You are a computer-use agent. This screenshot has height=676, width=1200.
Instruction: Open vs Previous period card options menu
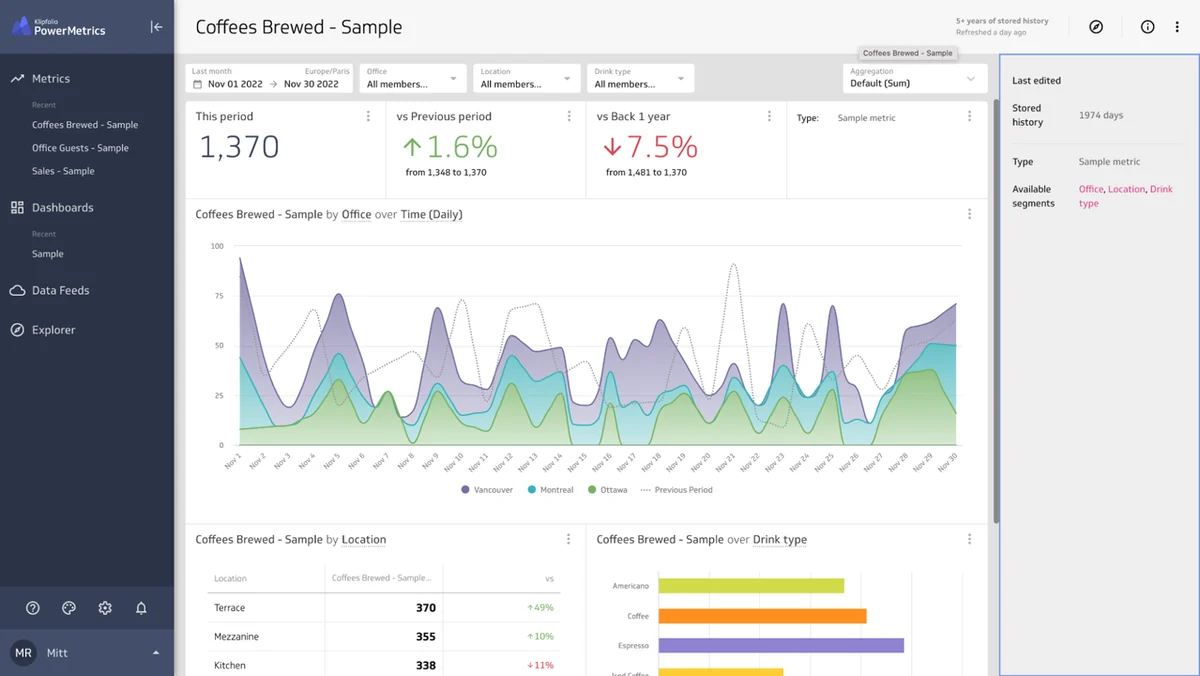569,117
